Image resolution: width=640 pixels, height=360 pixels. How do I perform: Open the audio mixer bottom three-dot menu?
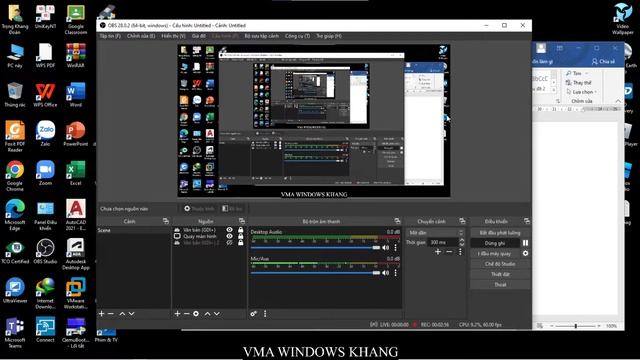265,313
